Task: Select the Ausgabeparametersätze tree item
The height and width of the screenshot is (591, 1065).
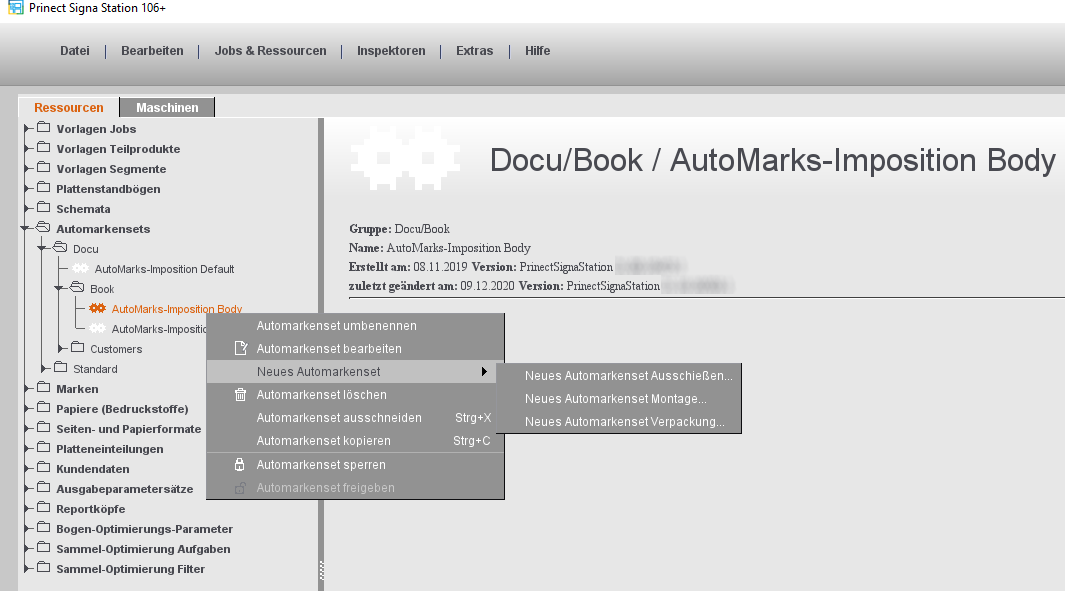Action: coord(124,489)
